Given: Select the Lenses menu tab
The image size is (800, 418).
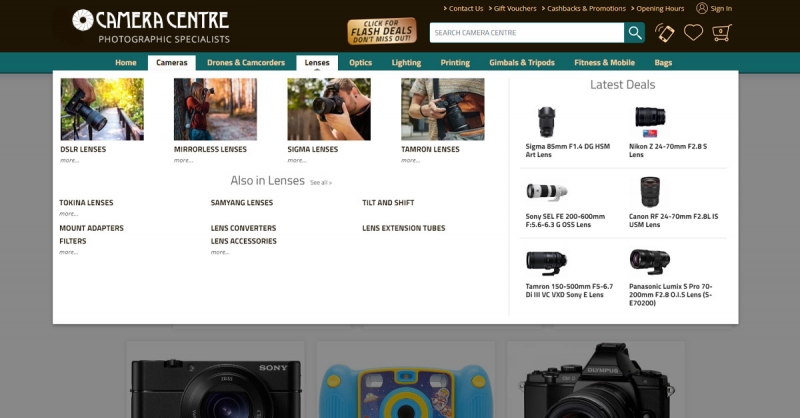Looking at the screenshot, I should [x=317, y=62].
